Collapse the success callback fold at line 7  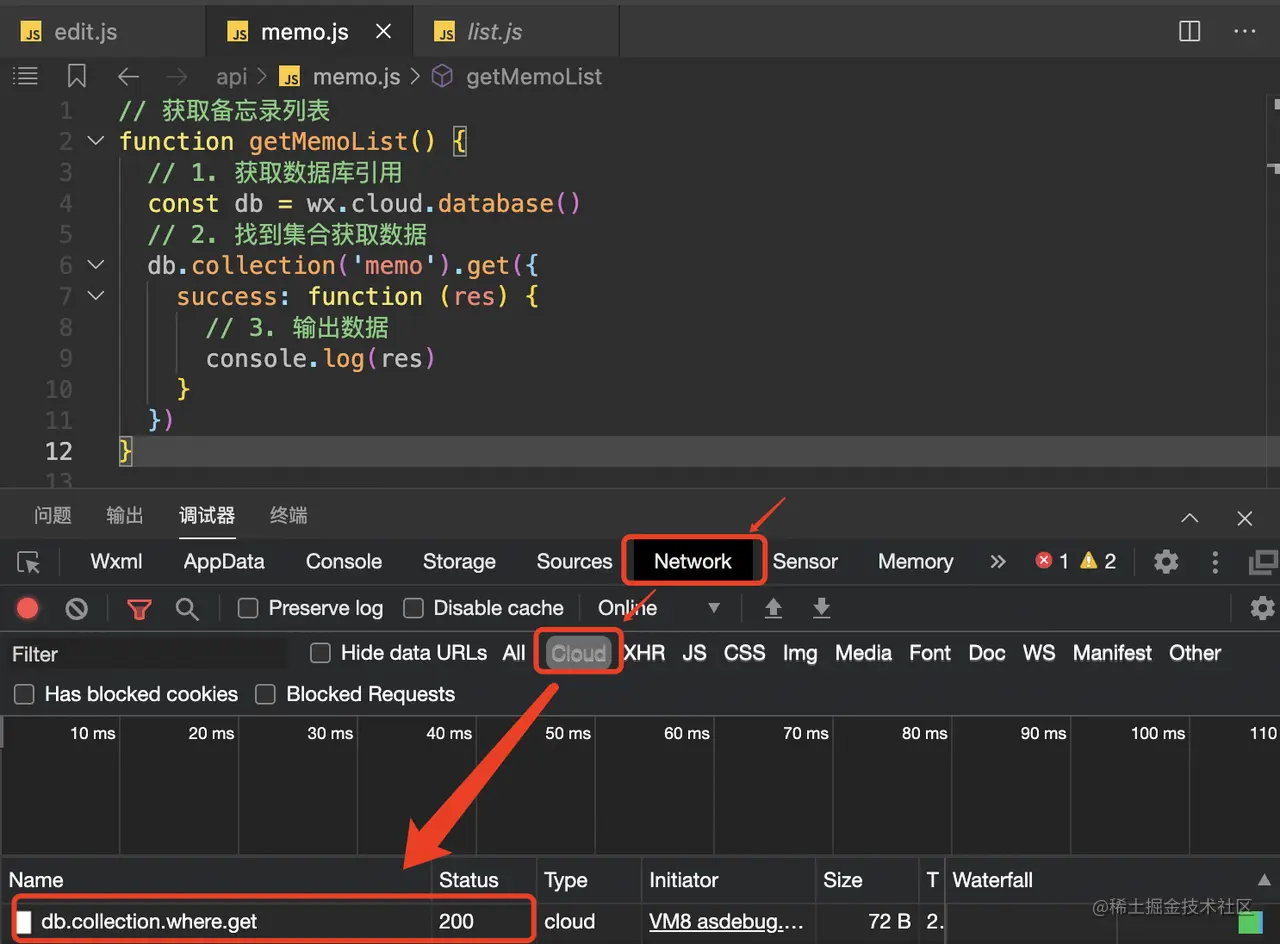click(x=95, y=296)
